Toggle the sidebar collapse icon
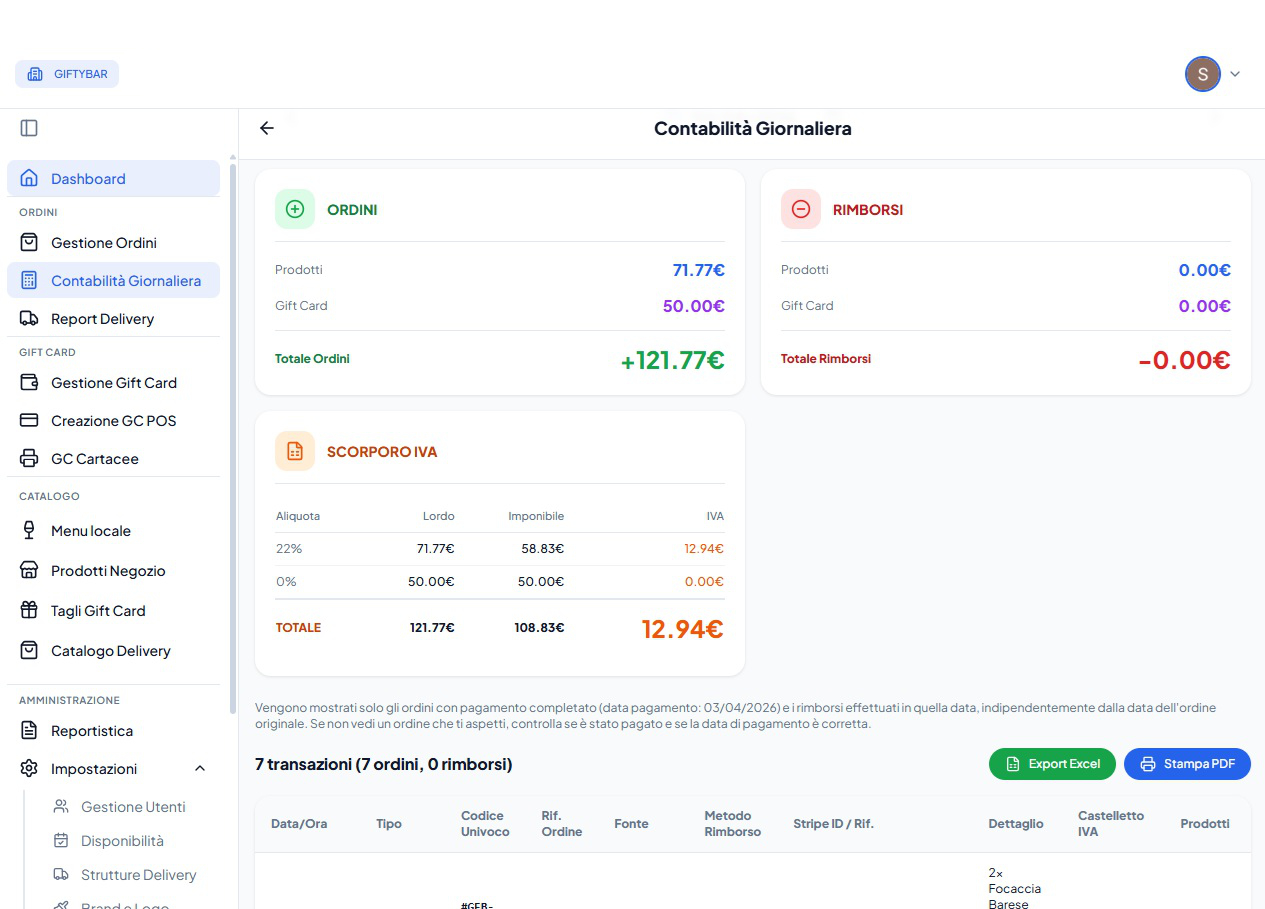 (29, 128)
